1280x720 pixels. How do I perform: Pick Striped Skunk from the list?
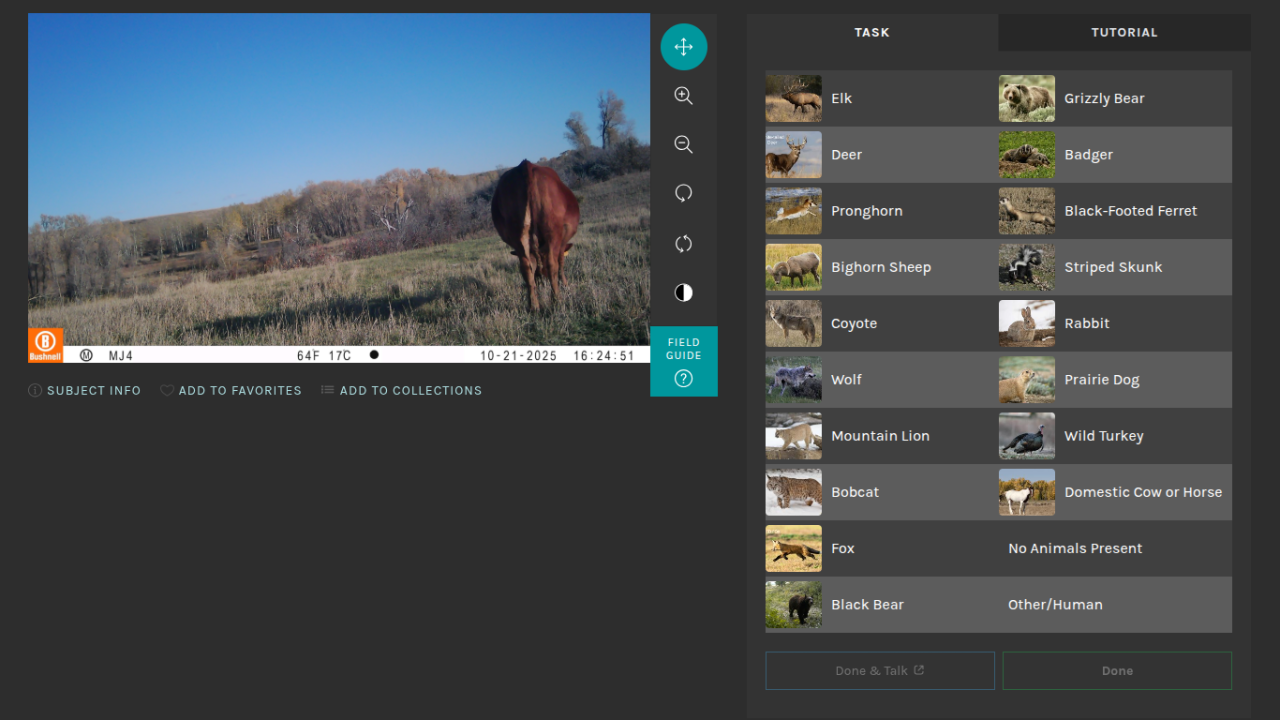tap(1115, 267)
